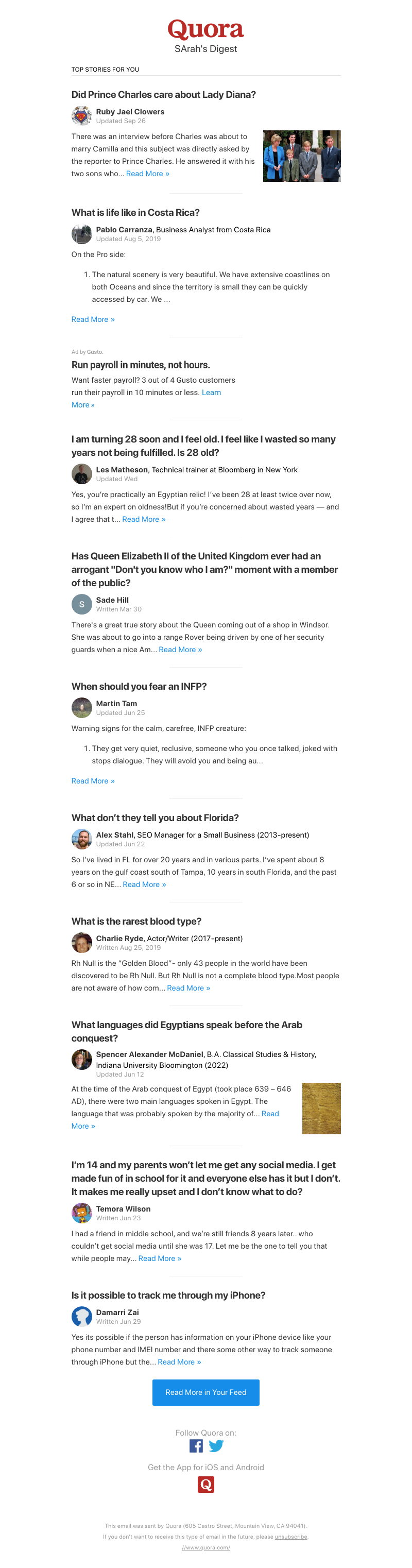The image size is (412, 1568).
Task: Click the red Quora app icon
Action: click(x=205, y=1485)
